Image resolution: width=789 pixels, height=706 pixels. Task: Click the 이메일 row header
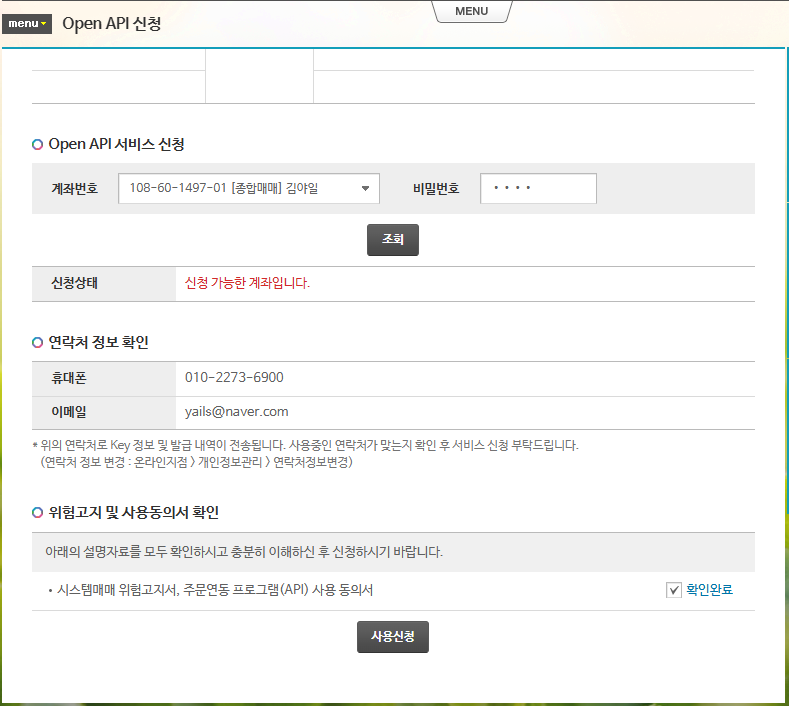(69, 411)
